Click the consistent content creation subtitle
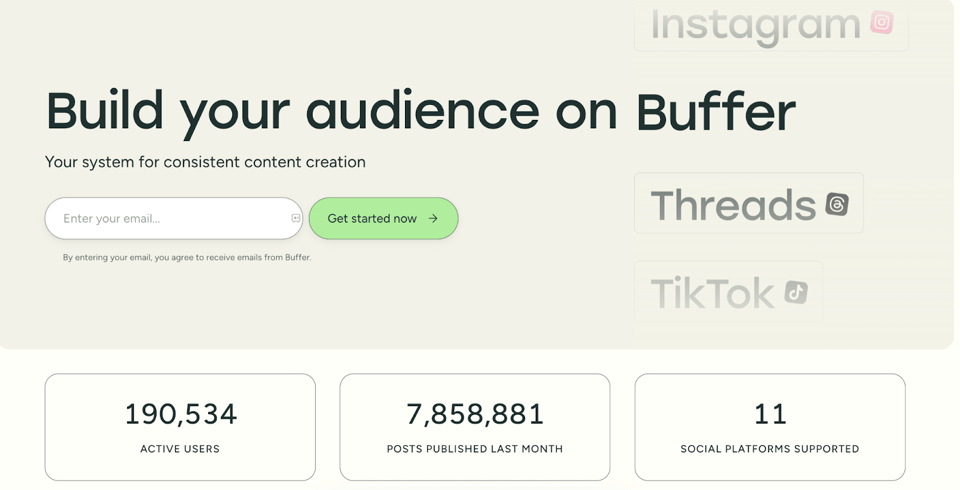 (205, 162)
